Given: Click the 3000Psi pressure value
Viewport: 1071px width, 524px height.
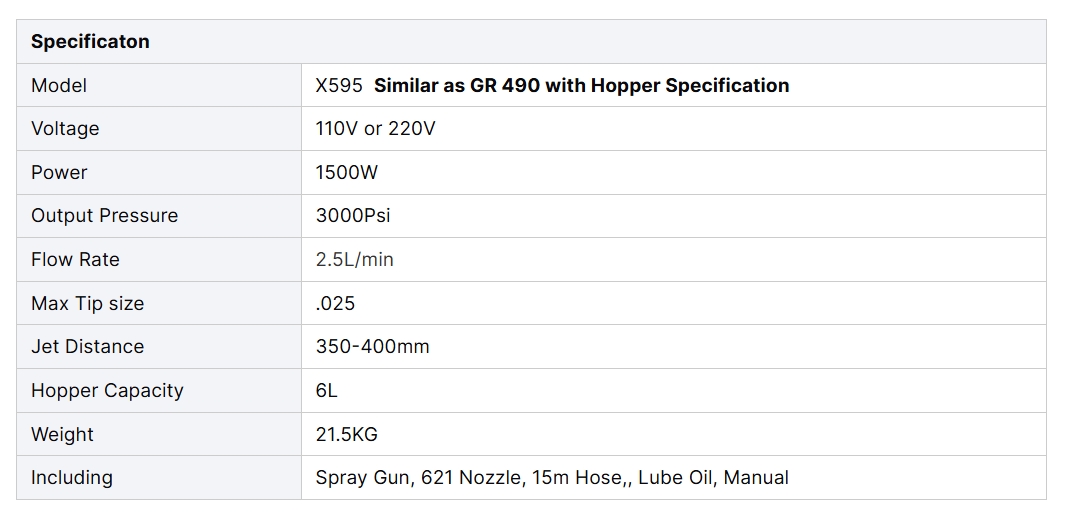Looking at the screenshot, I should [353, 216].
